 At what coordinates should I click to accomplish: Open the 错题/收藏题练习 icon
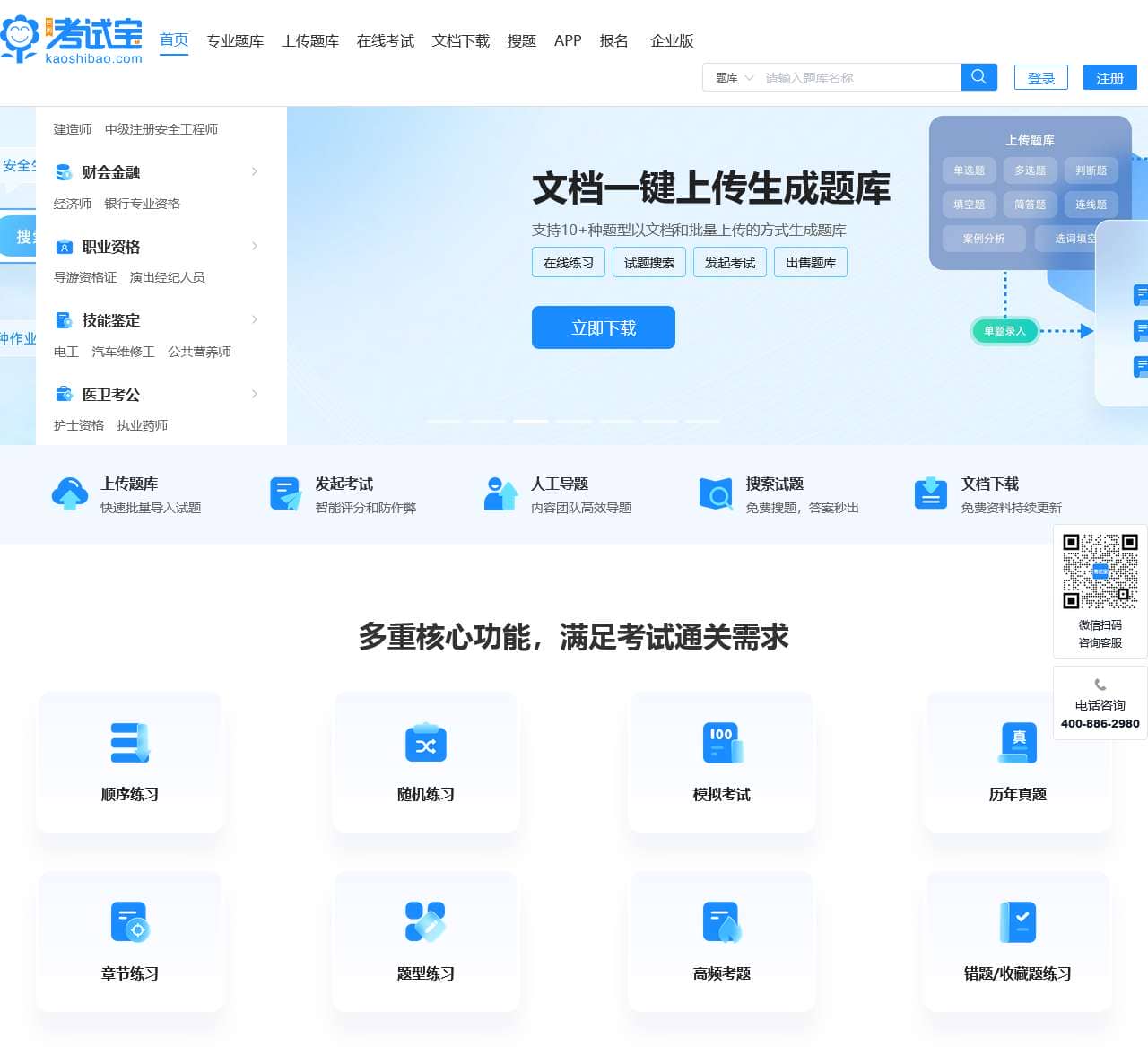(x=1018, y=922)
